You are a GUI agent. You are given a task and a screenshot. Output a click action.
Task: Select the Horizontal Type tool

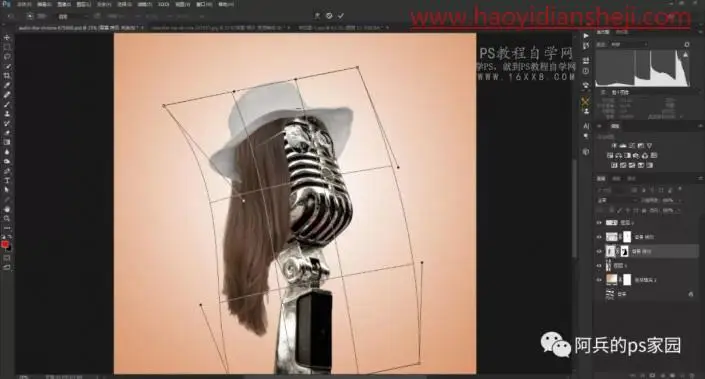tap(7, 180)
